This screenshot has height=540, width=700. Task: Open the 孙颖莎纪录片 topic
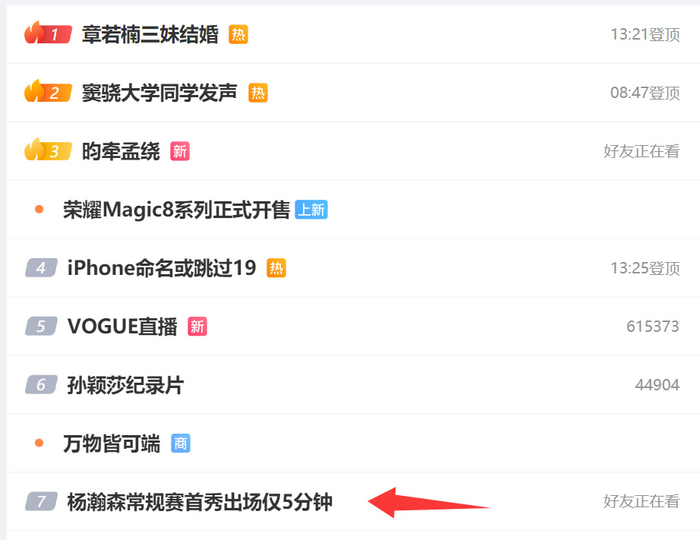coord(125,385)
